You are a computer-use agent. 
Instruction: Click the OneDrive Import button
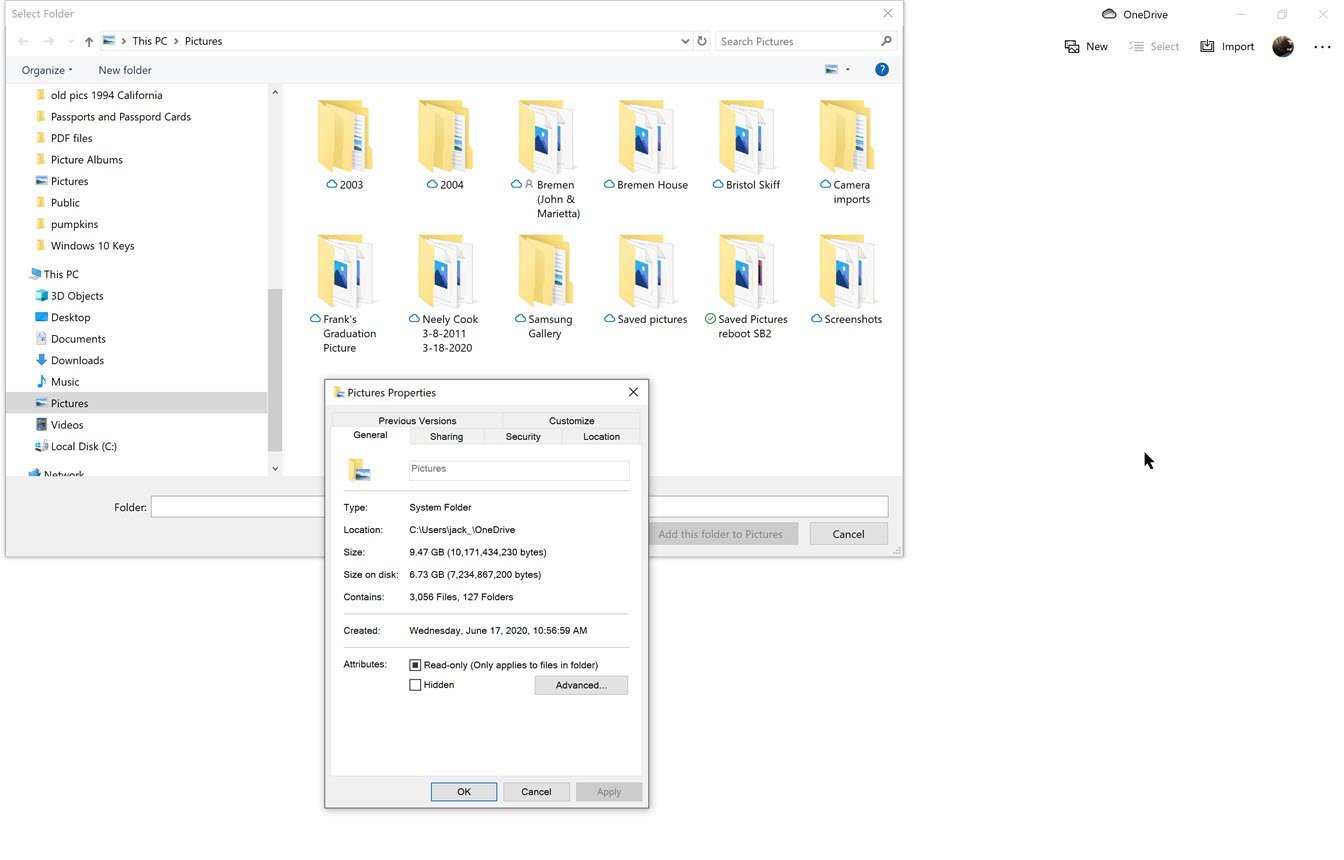click(x=1227, y=47)
